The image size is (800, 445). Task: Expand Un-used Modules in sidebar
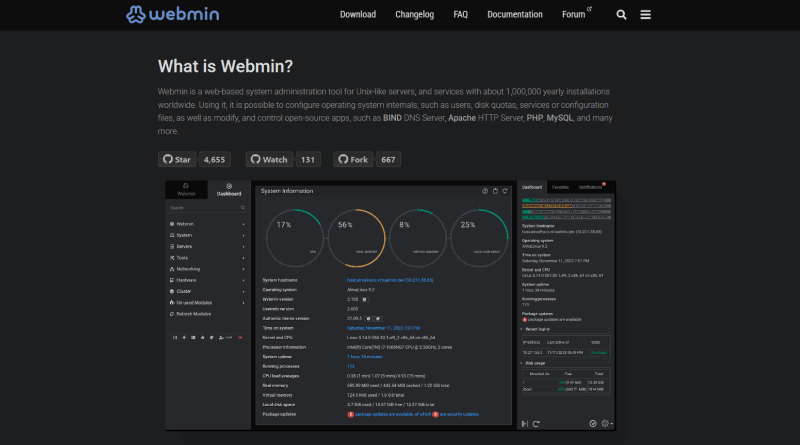pos(207,303)
